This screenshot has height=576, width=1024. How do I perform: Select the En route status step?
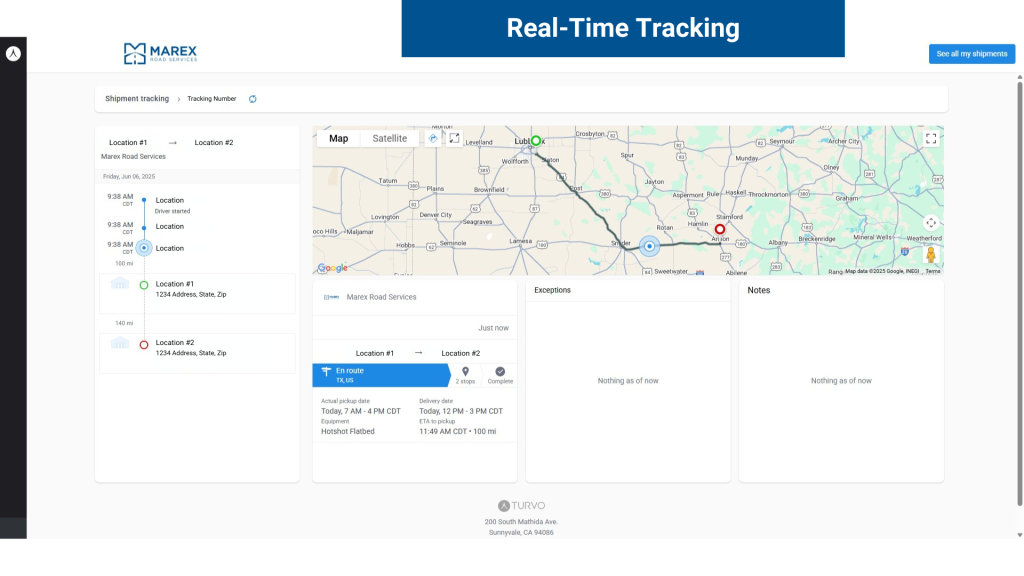(382, 375)
